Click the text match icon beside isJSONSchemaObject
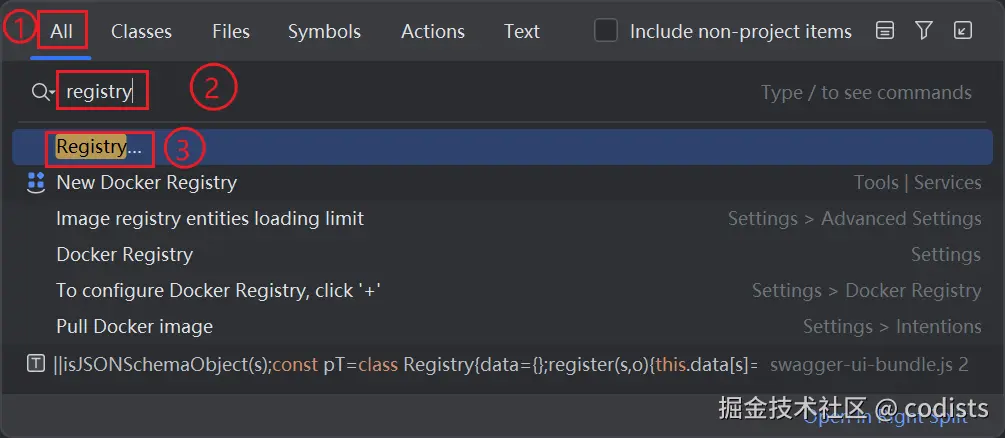1005x438 pixels. point(36,364)
